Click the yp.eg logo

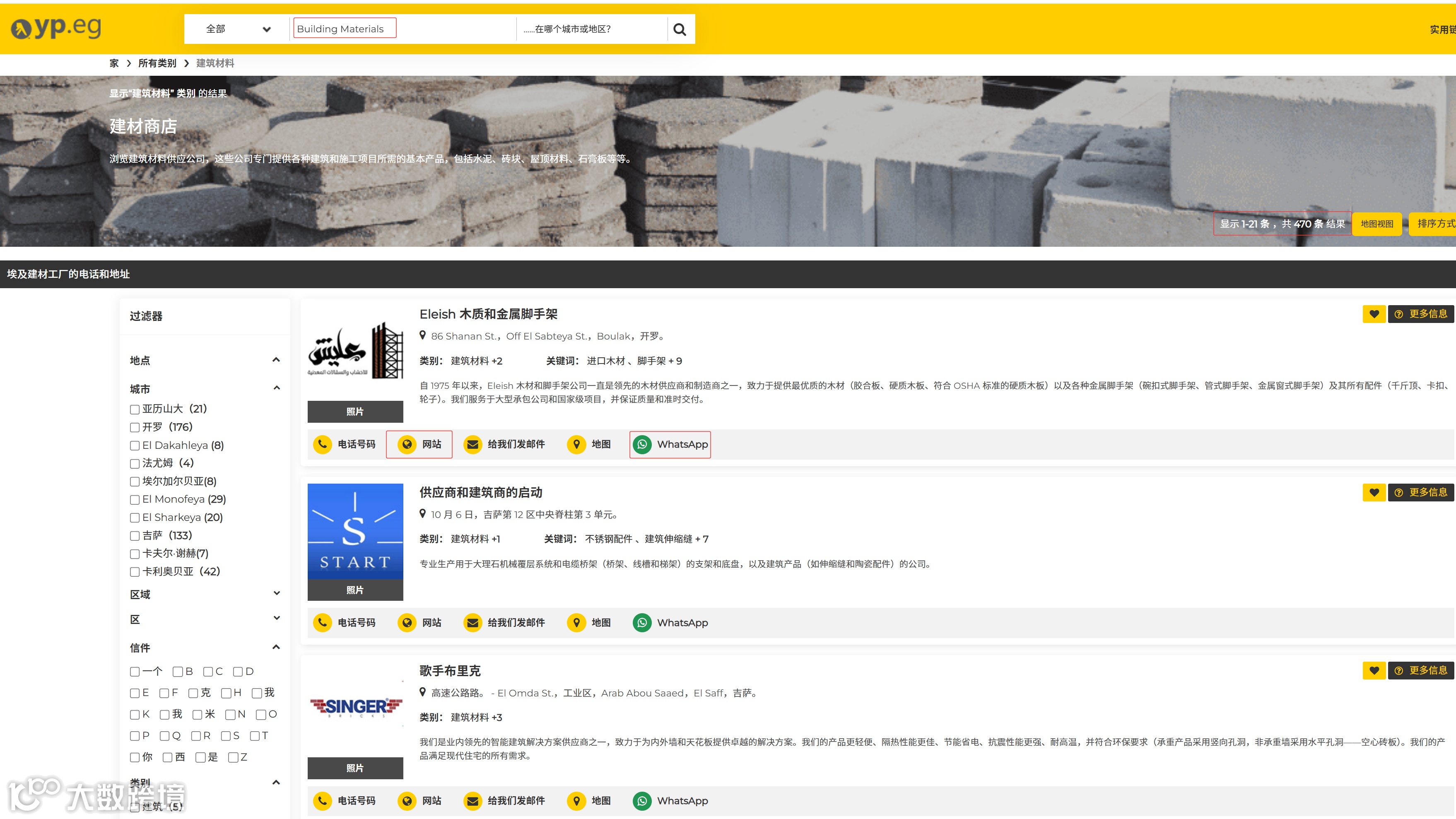(x=56, y=28)
